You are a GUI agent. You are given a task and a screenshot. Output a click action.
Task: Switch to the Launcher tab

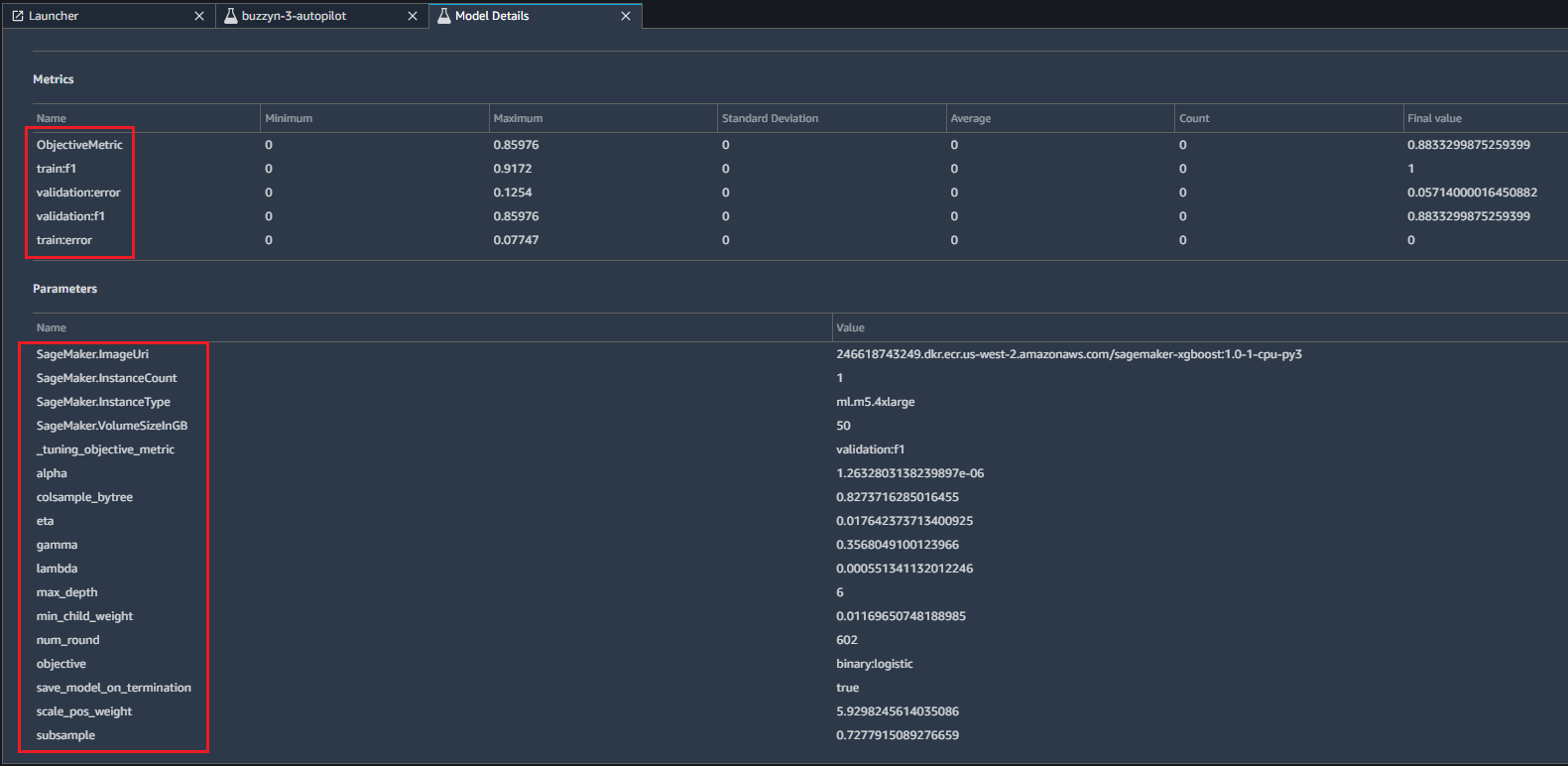(54, 16)
